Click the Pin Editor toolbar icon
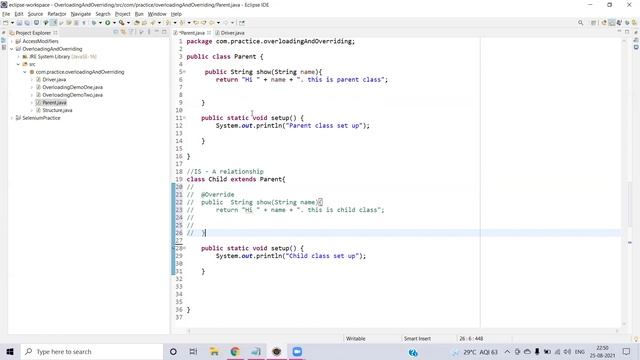640x360 pixels. coord(242,23)
